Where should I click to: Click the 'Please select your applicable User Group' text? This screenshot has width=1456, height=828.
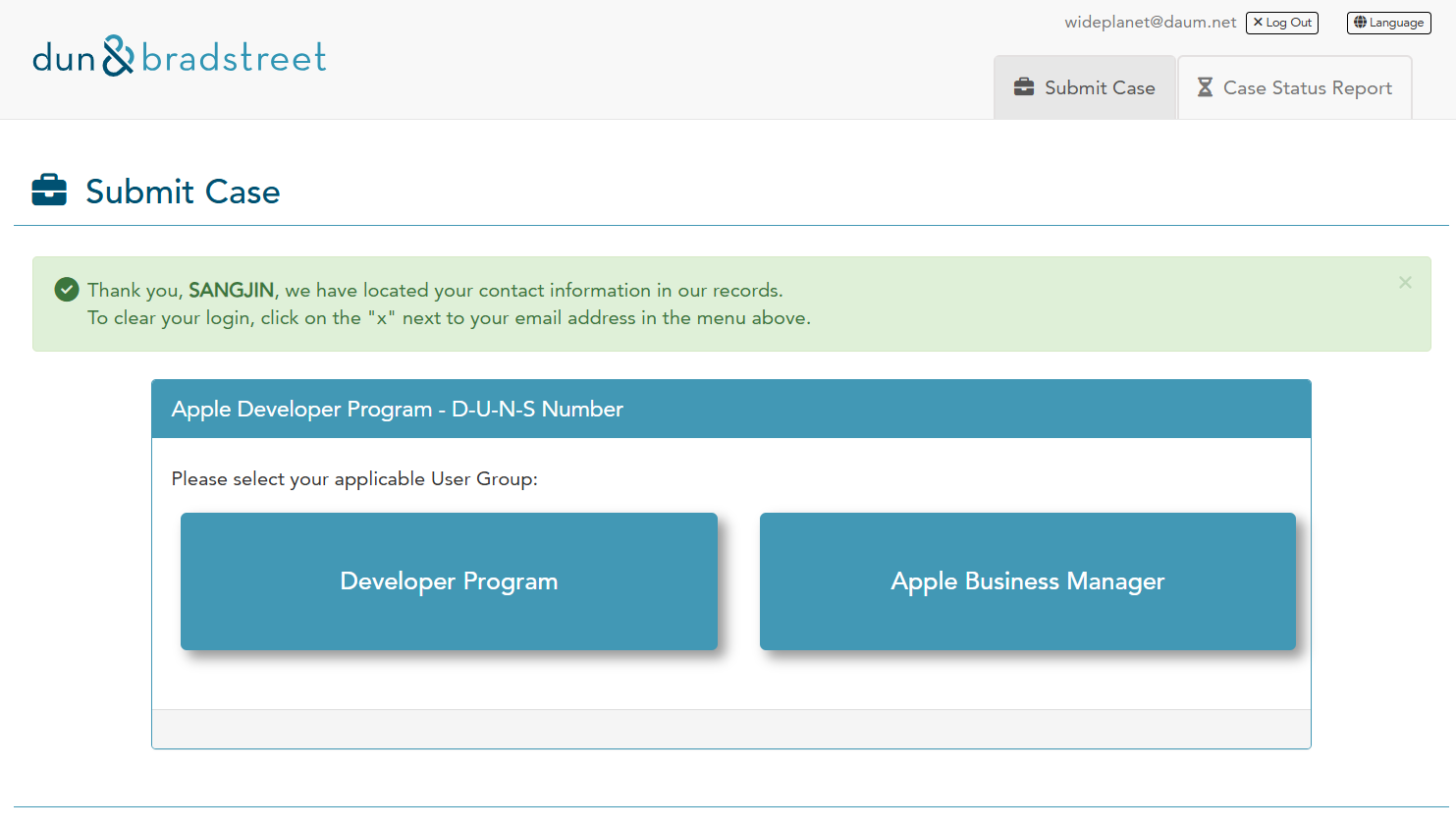(x=354, y=478)
